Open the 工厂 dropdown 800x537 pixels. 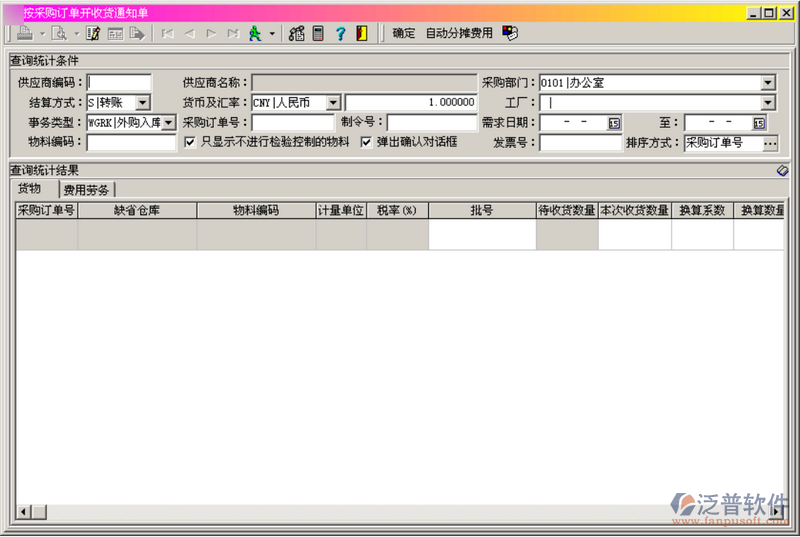[x=768, y=103]
